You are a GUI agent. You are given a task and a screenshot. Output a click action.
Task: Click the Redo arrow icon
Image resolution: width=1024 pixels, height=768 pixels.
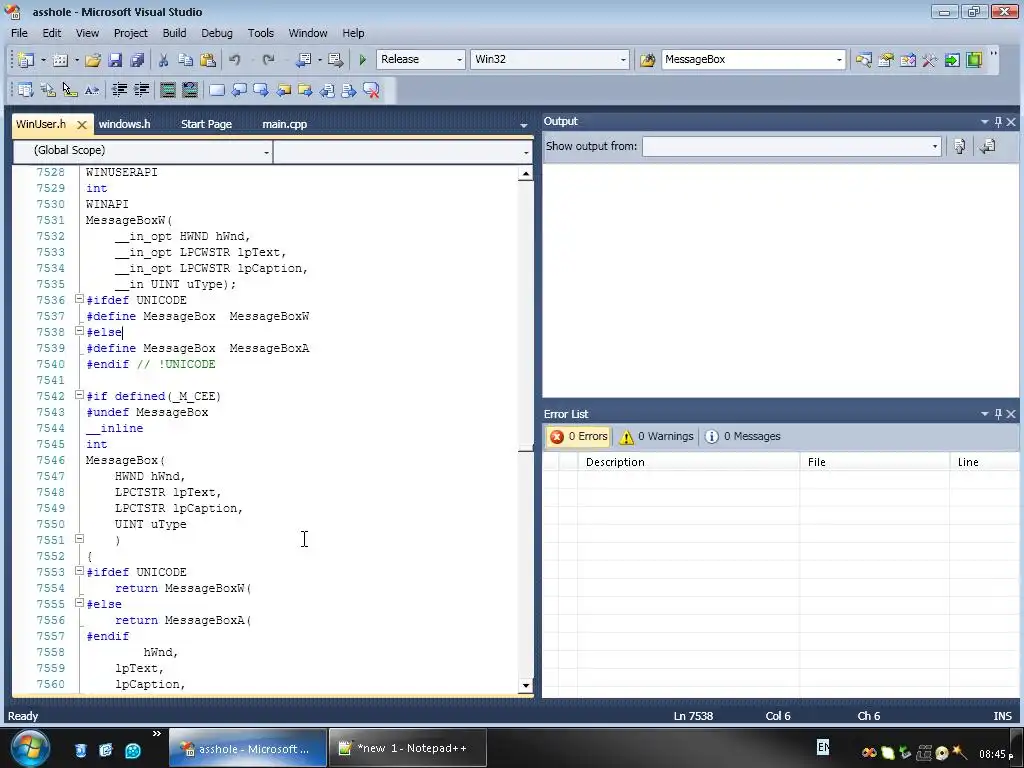click(268, 60)
